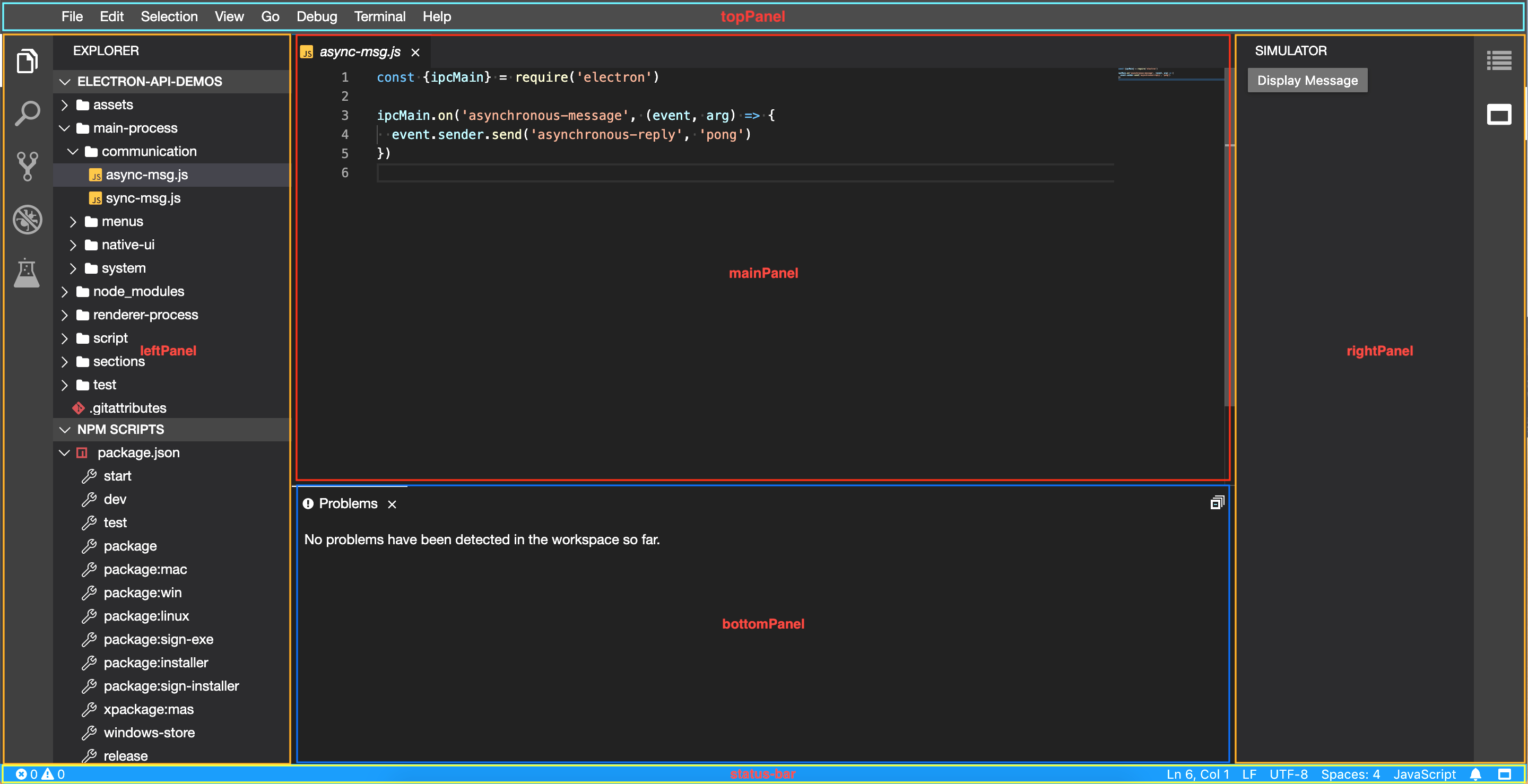Open the Debug no-bug icon
The width and height of the screenshot is (1528, 784).
27,220
